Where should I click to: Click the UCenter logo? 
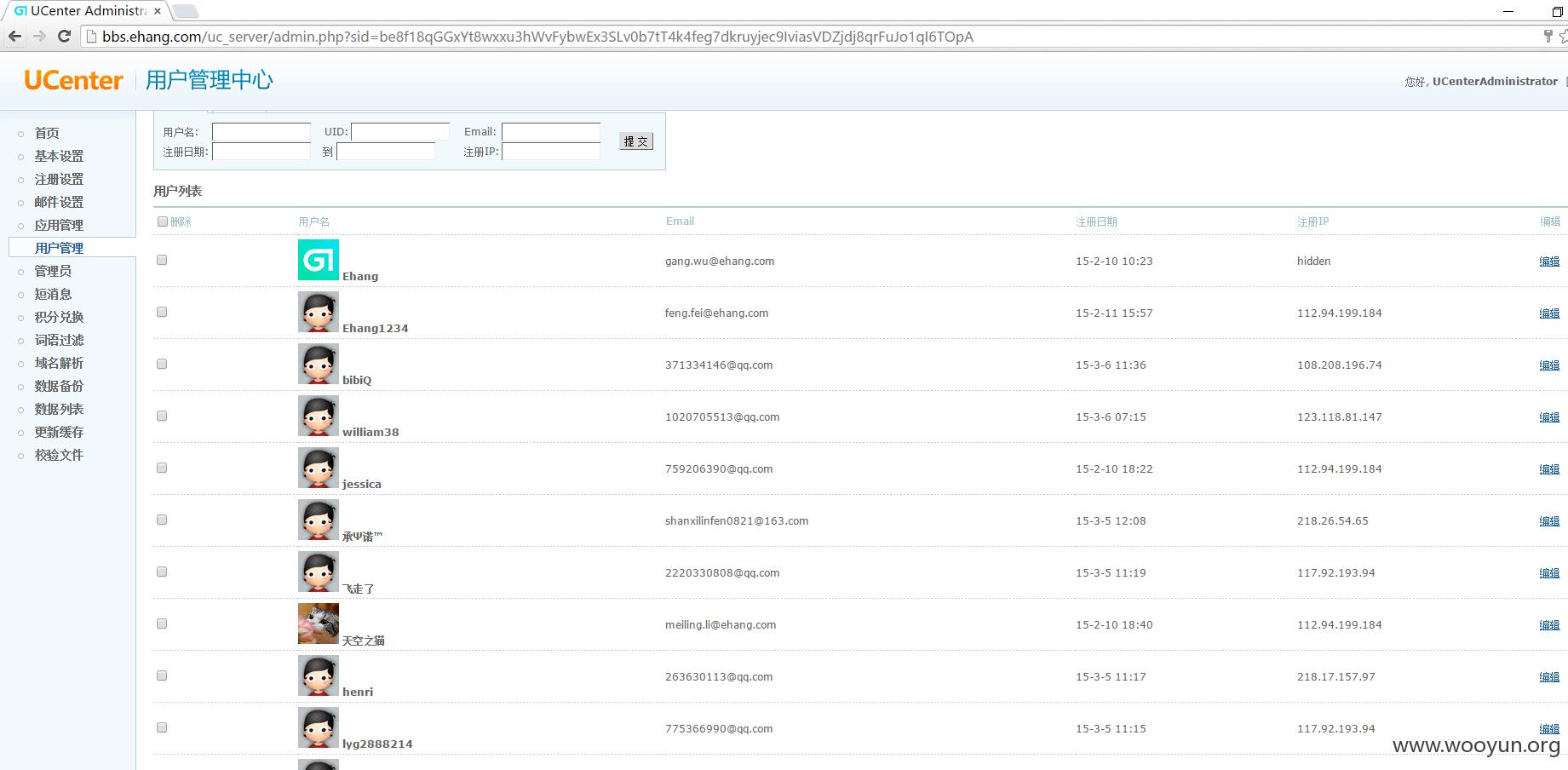tap(73, 80)
